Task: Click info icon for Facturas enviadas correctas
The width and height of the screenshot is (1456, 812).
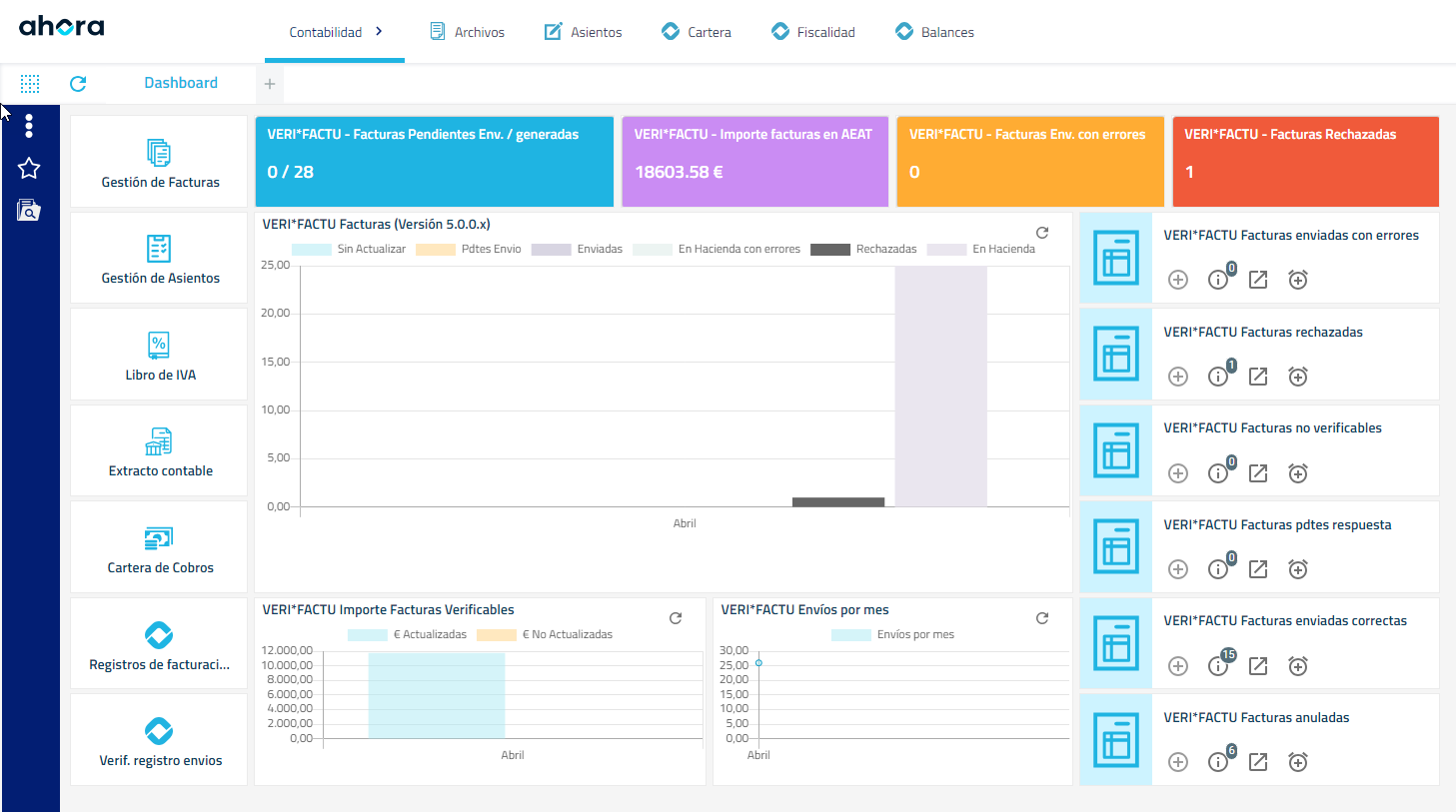Action: pos(1218,666)
